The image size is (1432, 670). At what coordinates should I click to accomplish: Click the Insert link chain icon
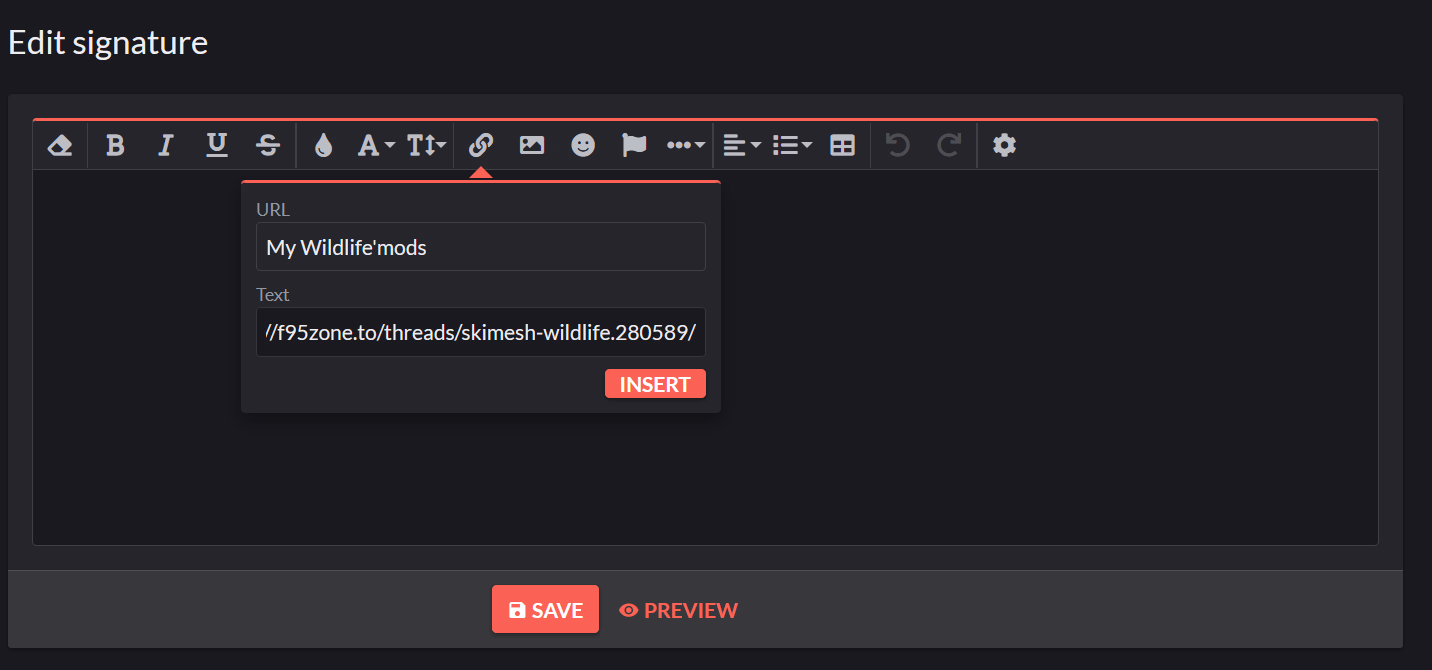click(481, 146)
